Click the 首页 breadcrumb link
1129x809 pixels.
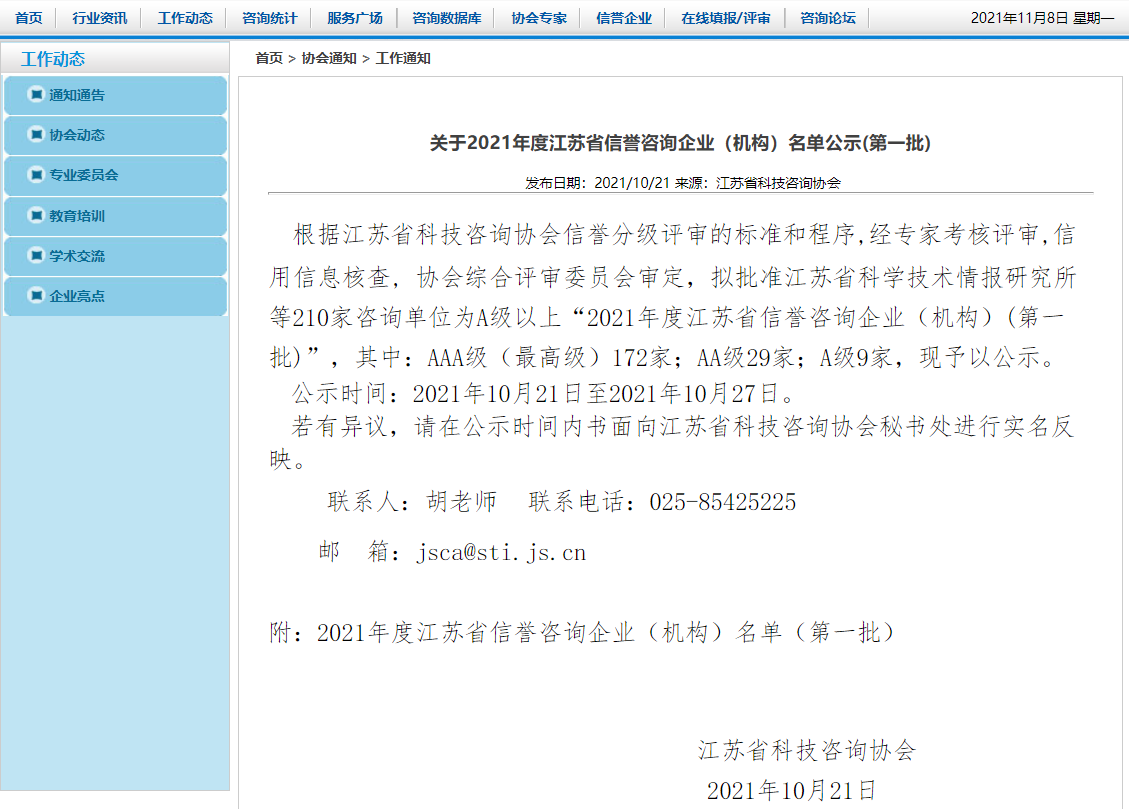click(x=269, y=59)
